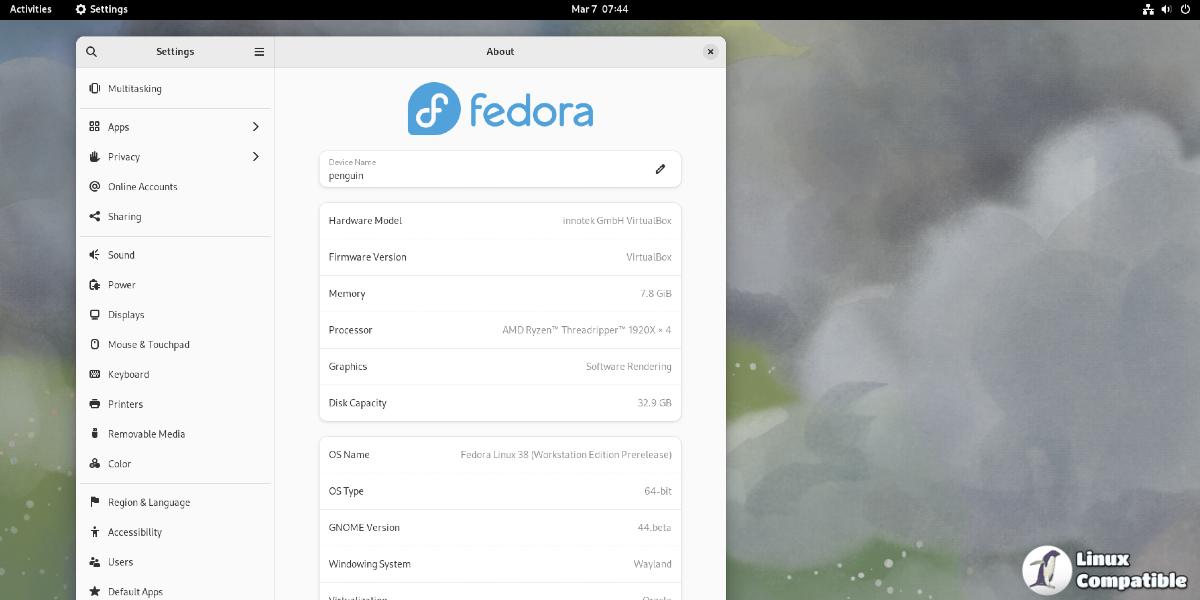1200x600 pixels.
Task: Open Region & Language settings
Action: (x=148, y=503)
